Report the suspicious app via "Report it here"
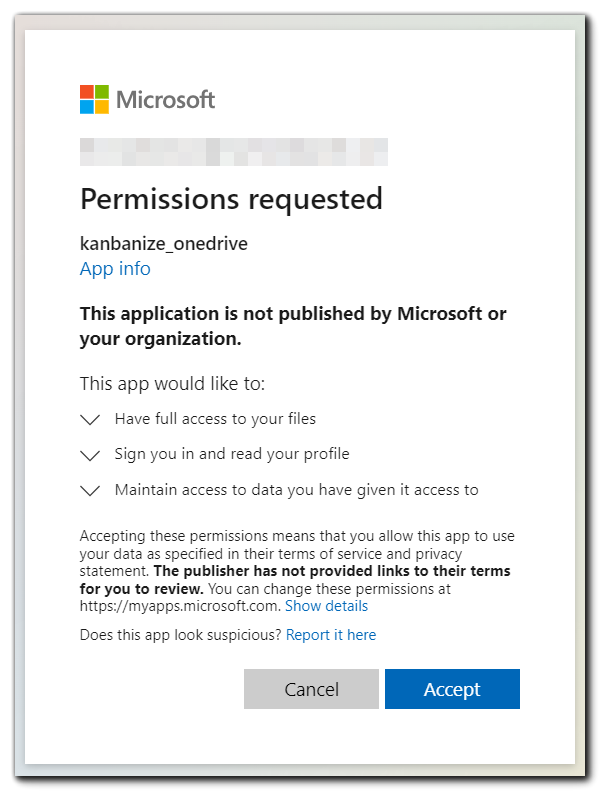Screen dimensions: 612x803 [x=331, y=634]
